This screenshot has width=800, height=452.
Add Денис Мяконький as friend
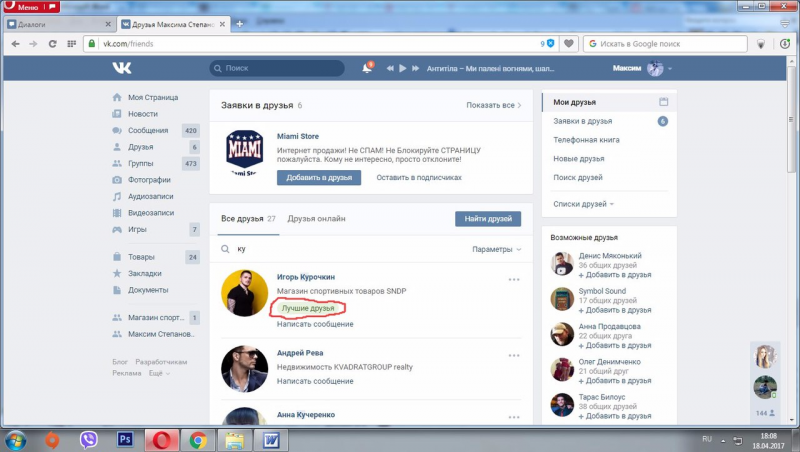pos(615,275)
